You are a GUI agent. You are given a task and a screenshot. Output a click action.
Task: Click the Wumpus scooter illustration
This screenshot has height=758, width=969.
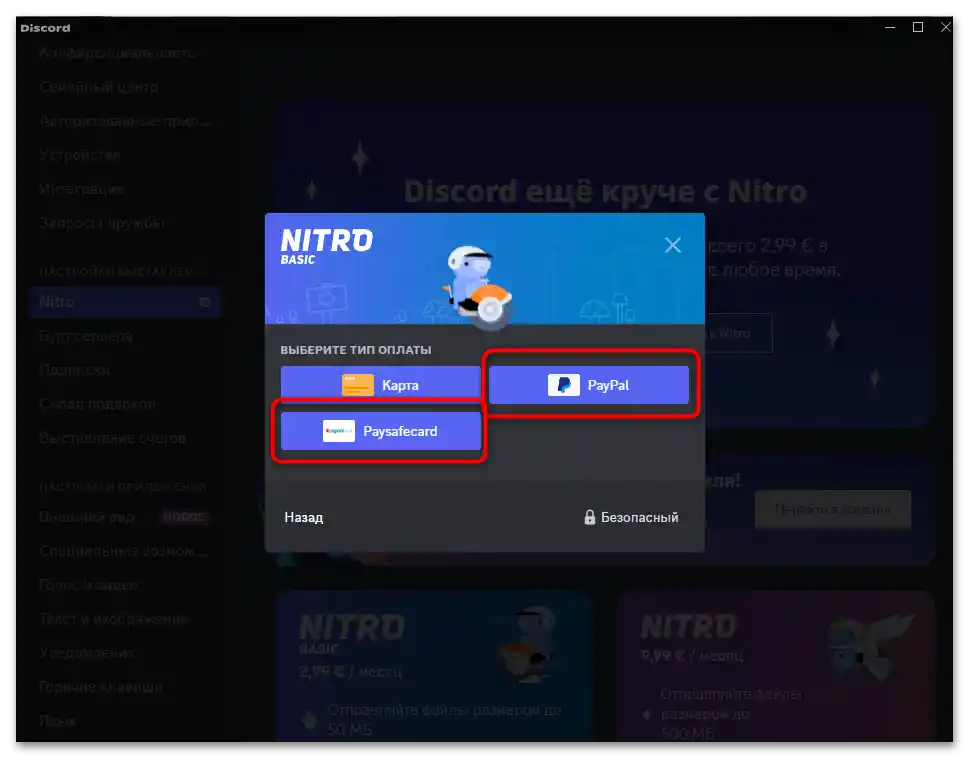tap(478, 285)
